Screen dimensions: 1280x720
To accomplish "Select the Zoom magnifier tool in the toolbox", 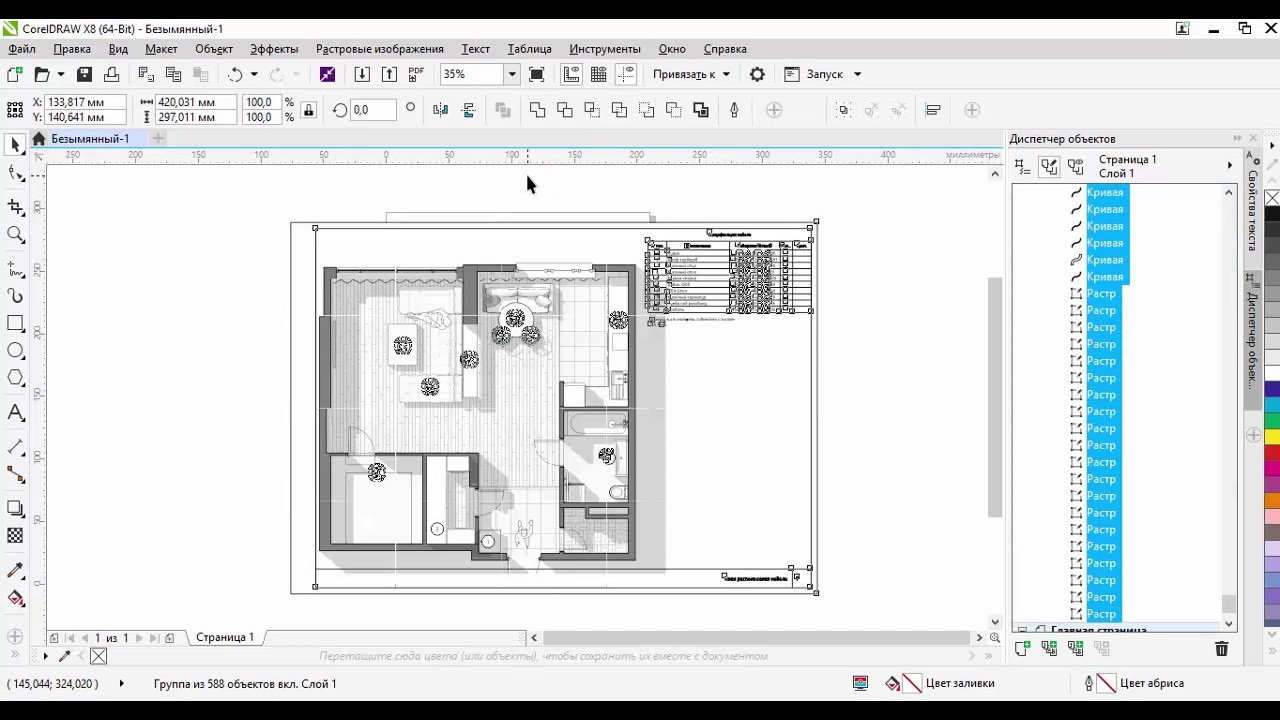I will (x=15, y=235).
